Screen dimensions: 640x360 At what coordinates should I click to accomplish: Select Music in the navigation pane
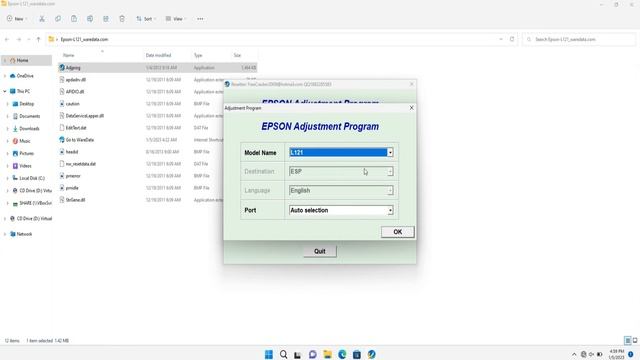coord(24,141)
